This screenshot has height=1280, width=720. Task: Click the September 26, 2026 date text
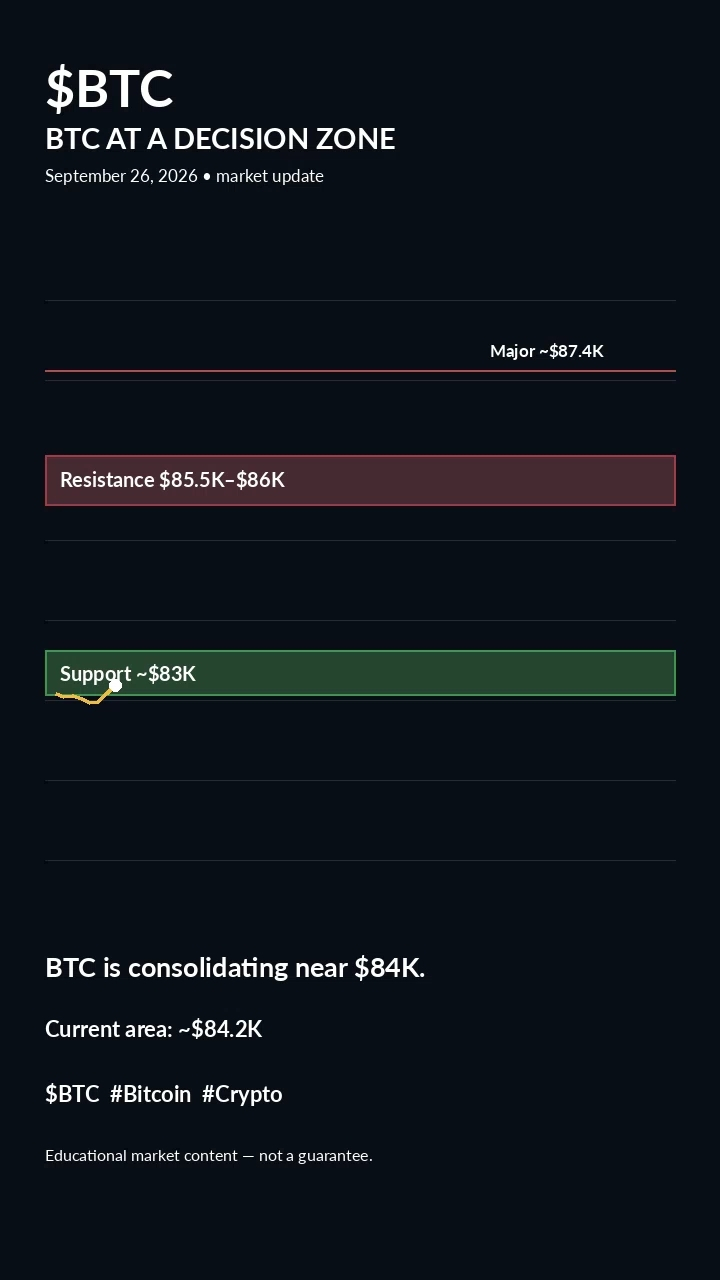[121, 176]
